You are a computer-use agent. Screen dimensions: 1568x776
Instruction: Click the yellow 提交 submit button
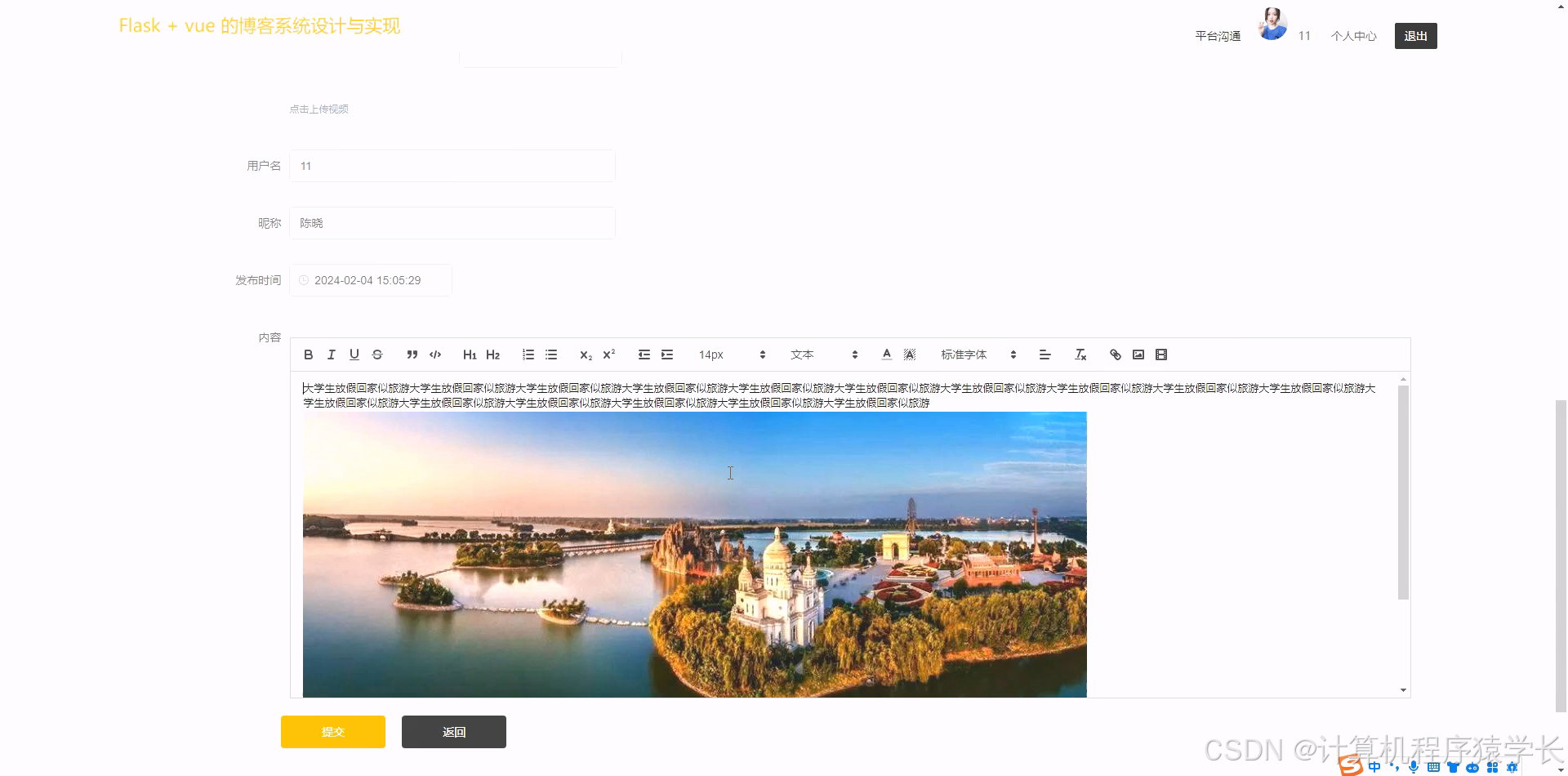[333, 732]
